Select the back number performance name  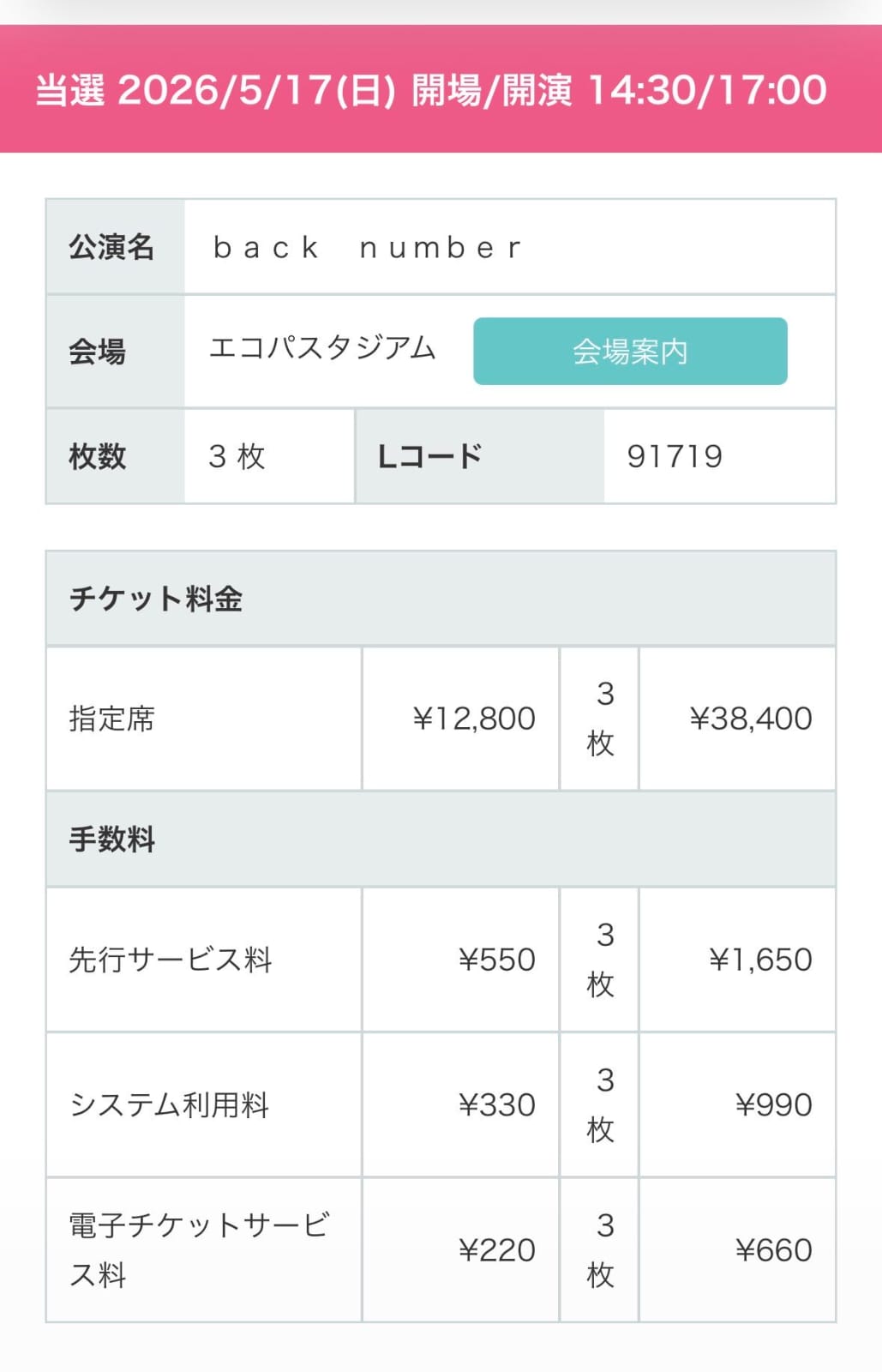tap(367, 248)
